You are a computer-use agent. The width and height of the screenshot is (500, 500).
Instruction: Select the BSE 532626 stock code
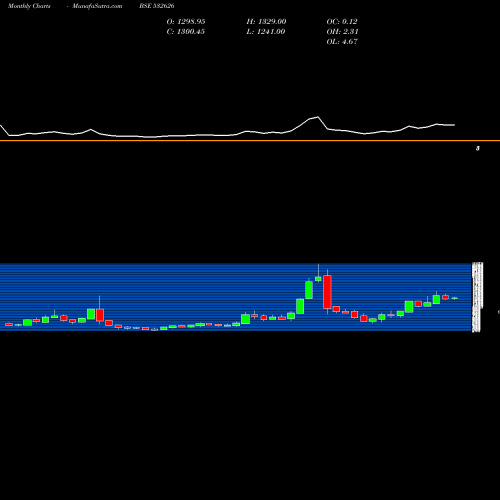pyautogui.click(x=157, y=6)
